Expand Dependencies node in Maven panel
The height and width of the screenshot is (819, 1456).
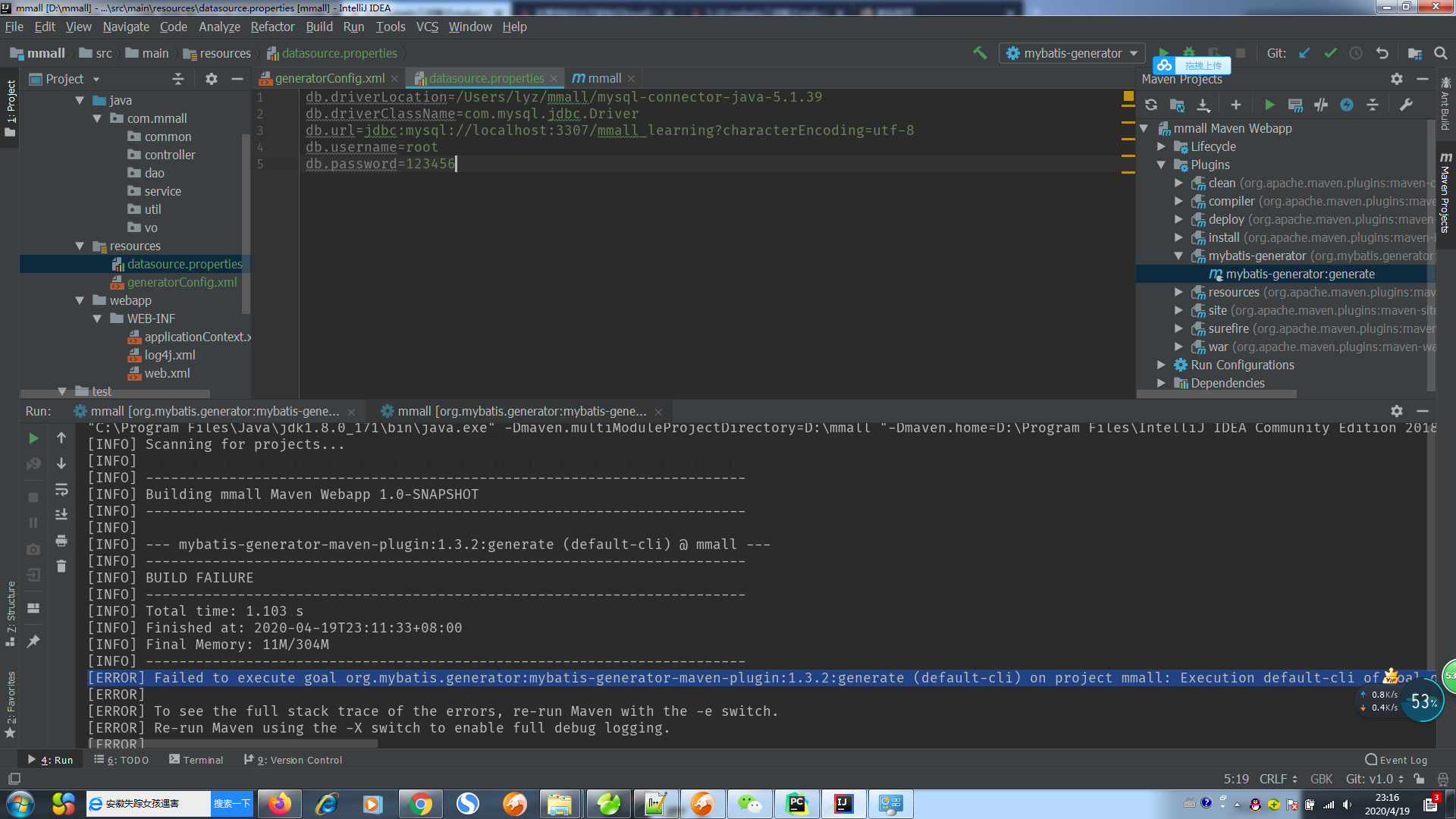pos(1161,384)
